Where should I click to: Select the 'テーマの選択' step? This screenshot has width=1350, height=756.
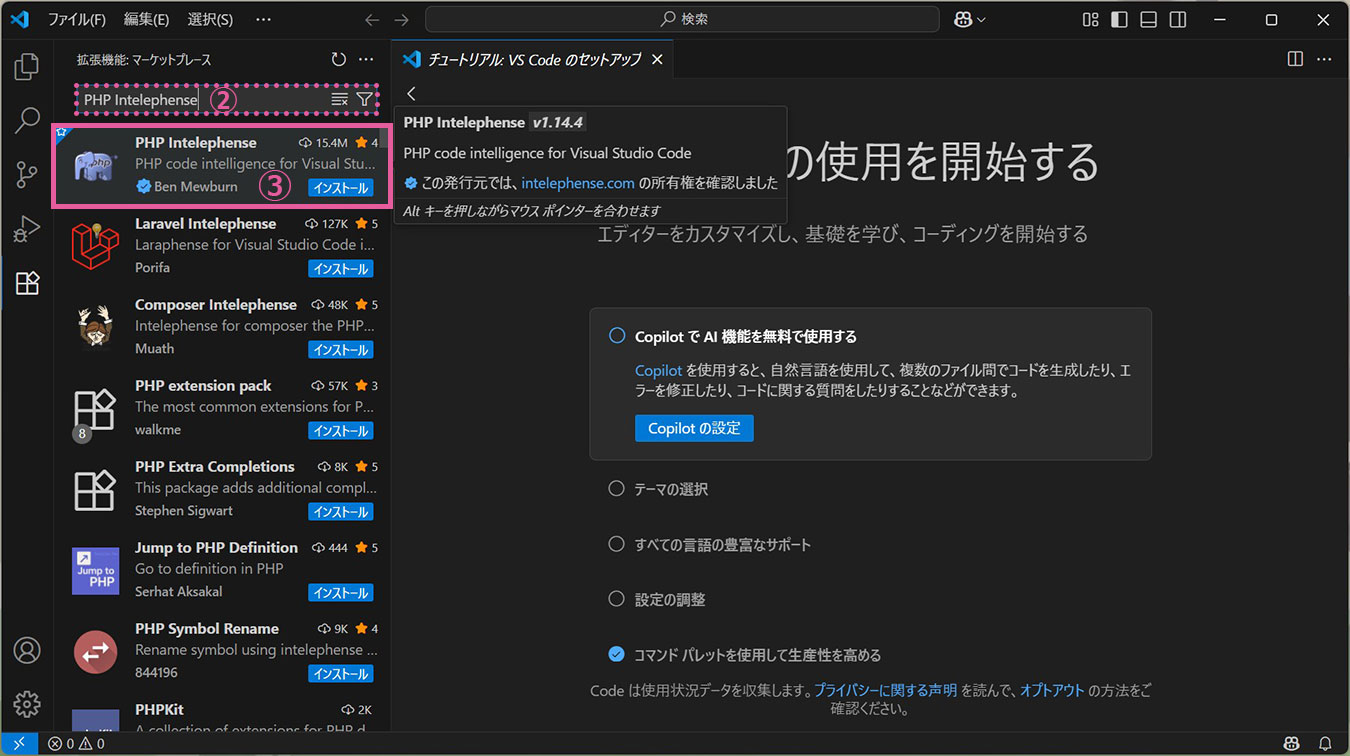671,489
